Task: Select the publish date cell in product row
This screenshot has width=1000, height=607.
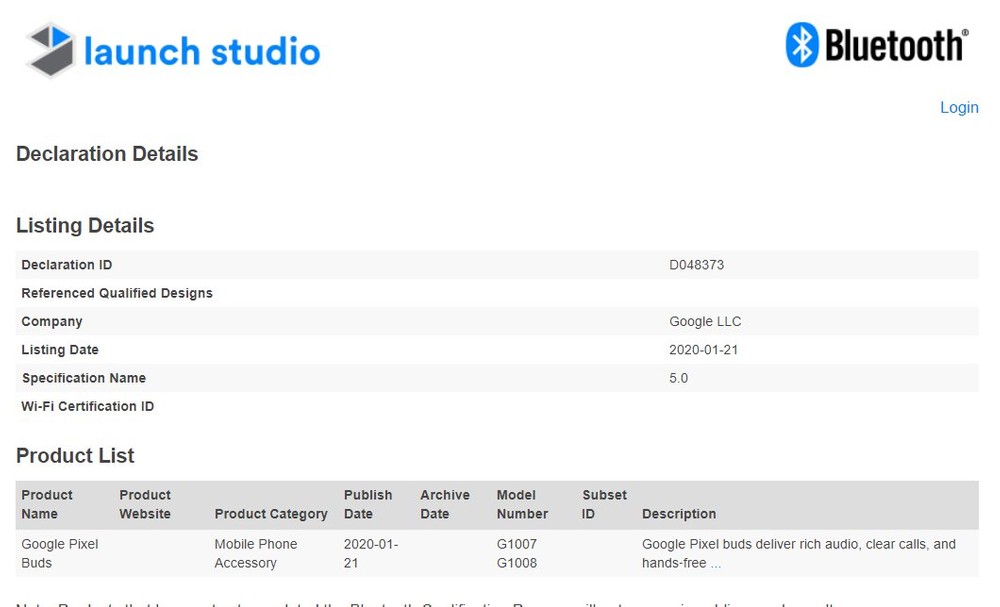Action: click(x=371, y=553)
